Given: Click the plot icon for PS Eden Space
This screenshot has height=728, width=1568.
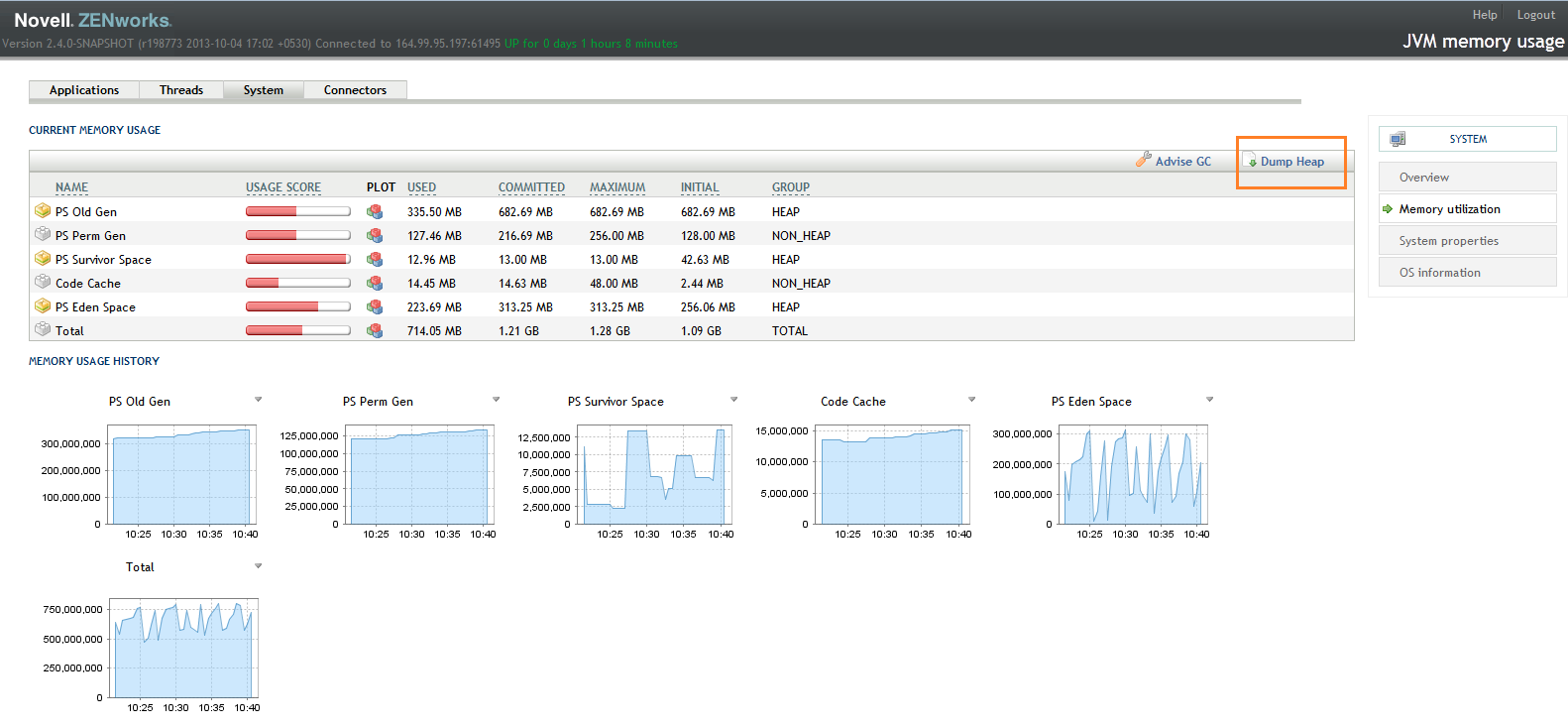Looking at the screenshot, I should pyautogui.click(x=375, y=306).
